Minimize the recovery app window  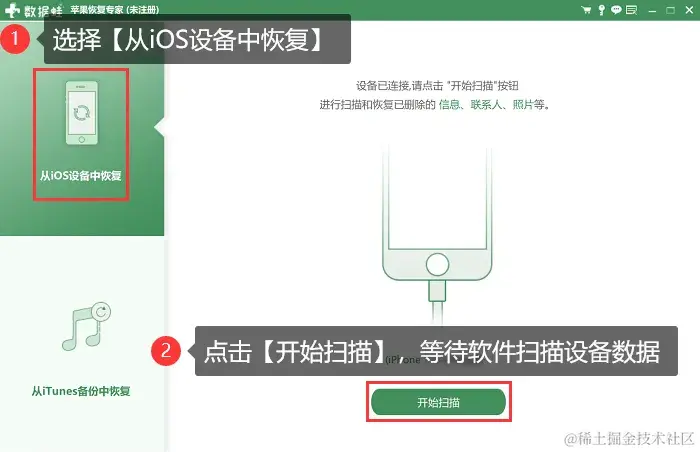coord(652,10)
